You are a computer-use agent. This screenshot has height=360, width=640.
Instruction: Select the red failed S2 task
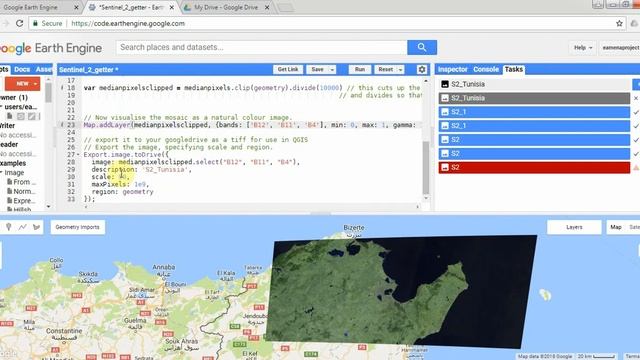[x=535, y=167]
